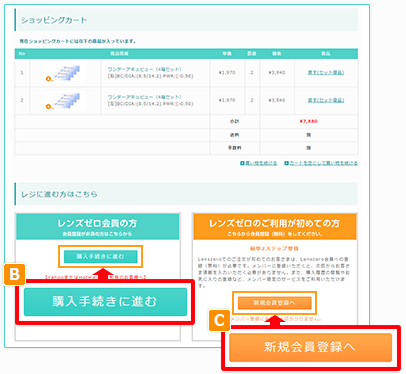Click the non-enlarged 新規会員登録へ button in first-time panel
The width and height of the screenshot is (406, 374).
[x=274, y=303]
